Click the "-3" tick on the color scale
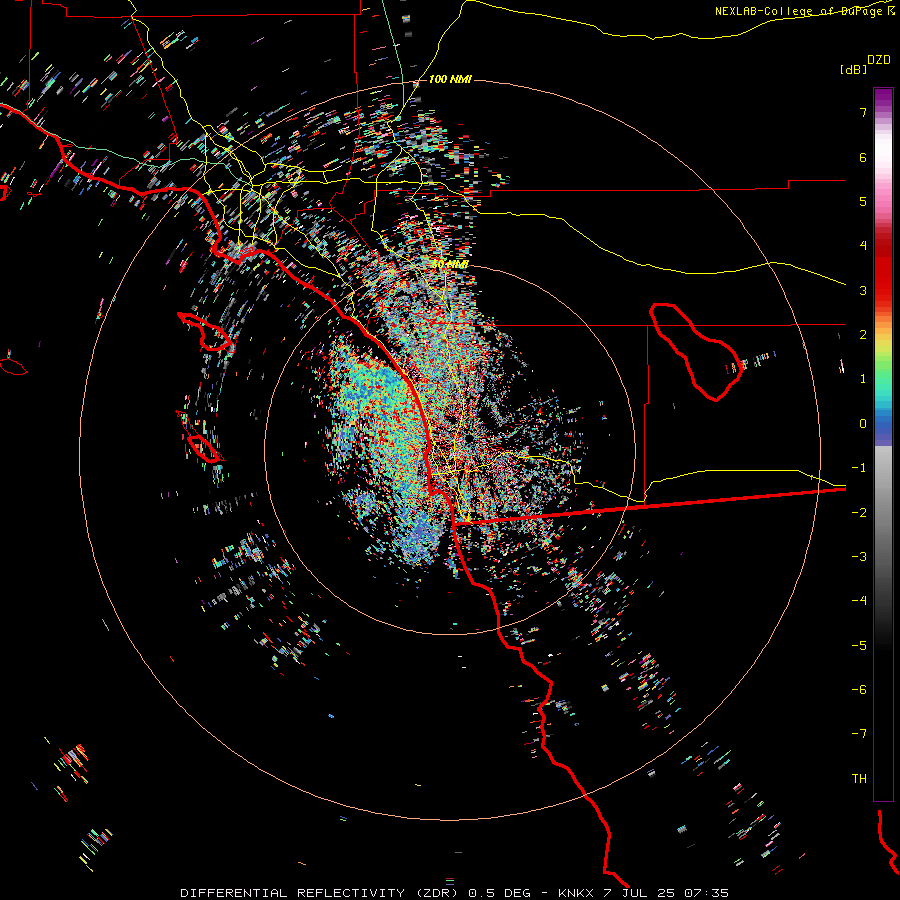900x900 pixels. click(859, 557)
